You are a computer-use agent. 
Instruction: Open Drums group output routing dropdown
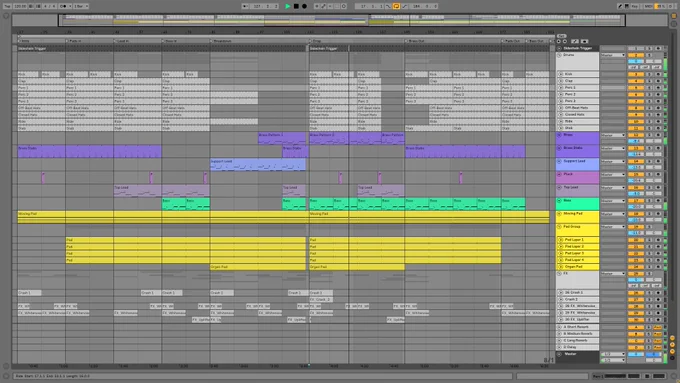point(613,55)
